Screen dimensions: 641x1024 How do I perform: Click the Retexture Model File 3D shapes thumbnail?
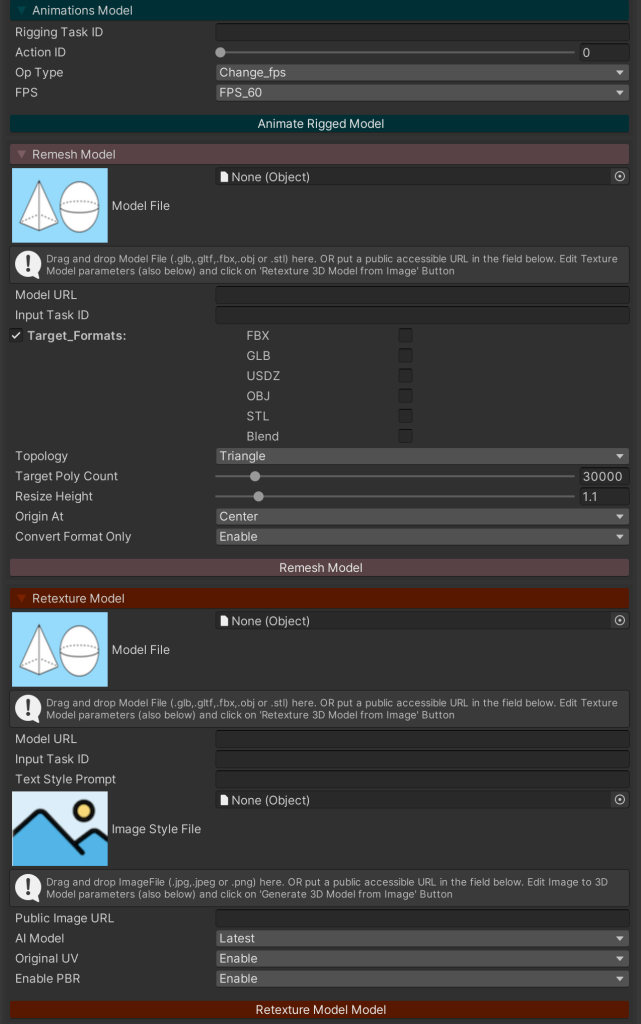pyautogui.click(x=60, y=650)
